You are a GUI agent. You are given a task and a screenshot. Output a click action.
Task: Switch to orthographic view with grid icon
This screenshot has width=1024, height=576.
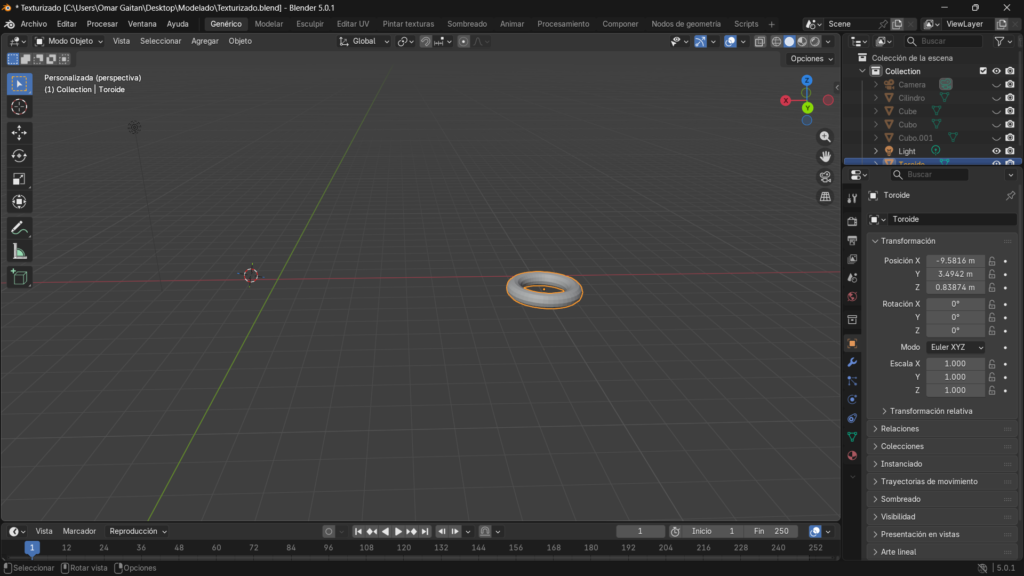pyautogui.click(x=825, y=197)
